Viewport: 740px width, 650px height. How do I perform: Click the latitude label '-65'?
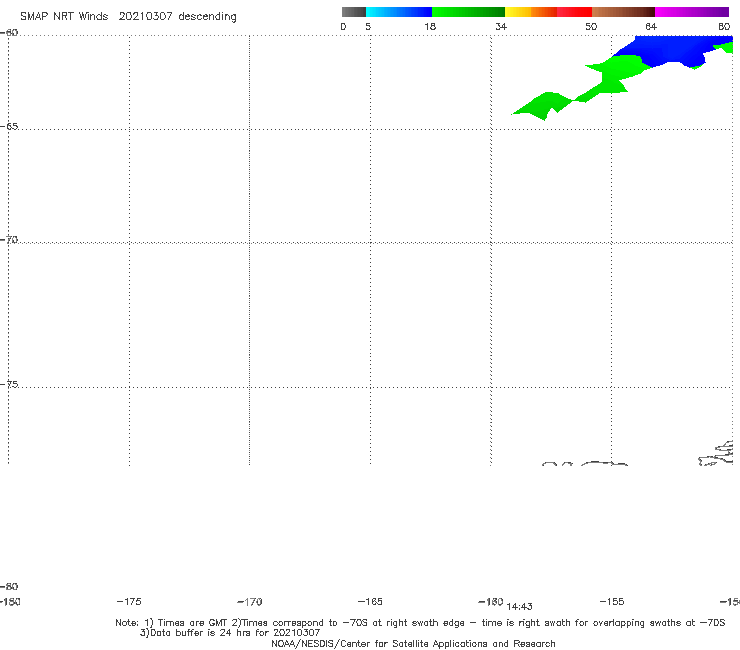pos(9,127)
